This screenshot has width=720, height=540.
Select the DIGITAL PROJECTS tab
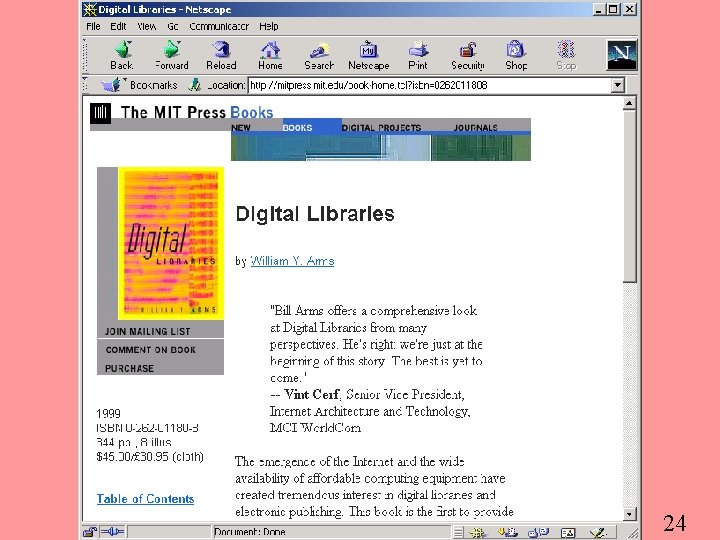[x=381, y=128]
